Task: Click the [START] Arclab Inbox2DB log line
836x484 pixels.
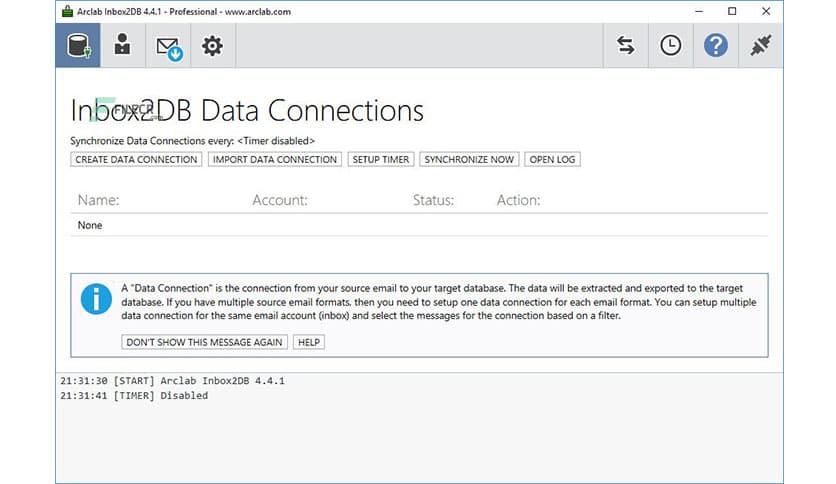Action: (x=172, y=381)
